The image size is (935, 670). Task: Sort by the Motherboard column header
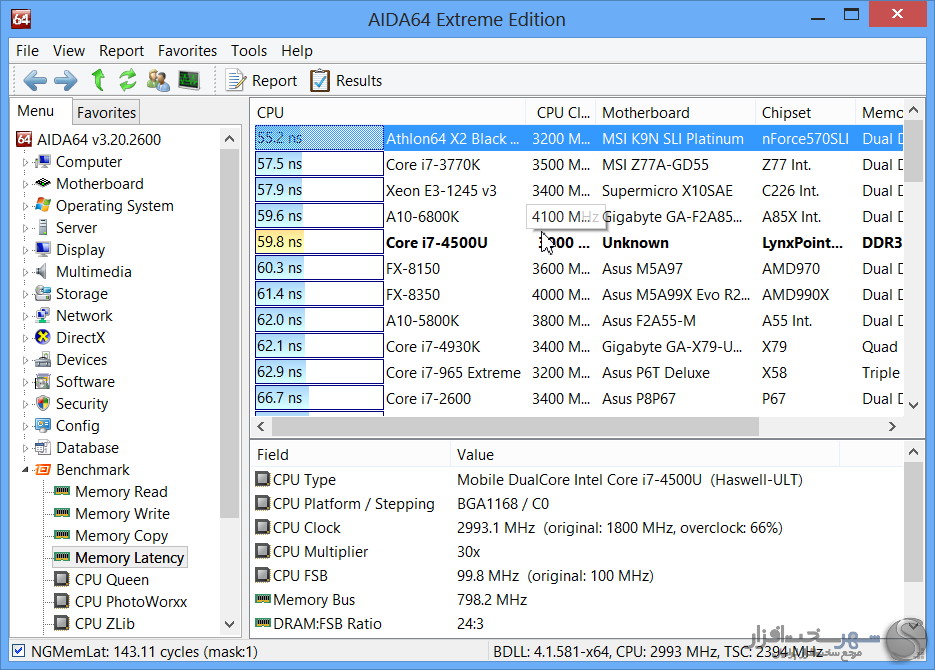pos(645,113)
